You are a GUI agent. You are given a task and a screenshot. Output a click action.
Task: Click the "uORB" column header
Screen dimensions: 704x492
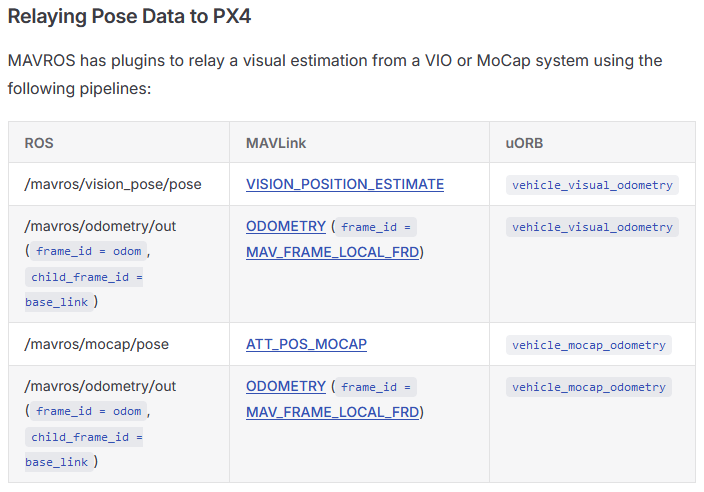coord(524,143)
